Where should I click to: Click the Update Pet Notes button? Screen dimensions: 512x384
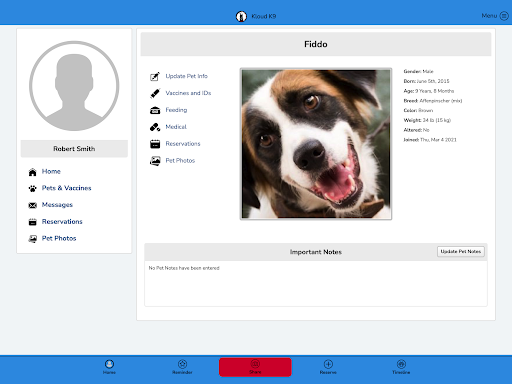tap(461, 252)
